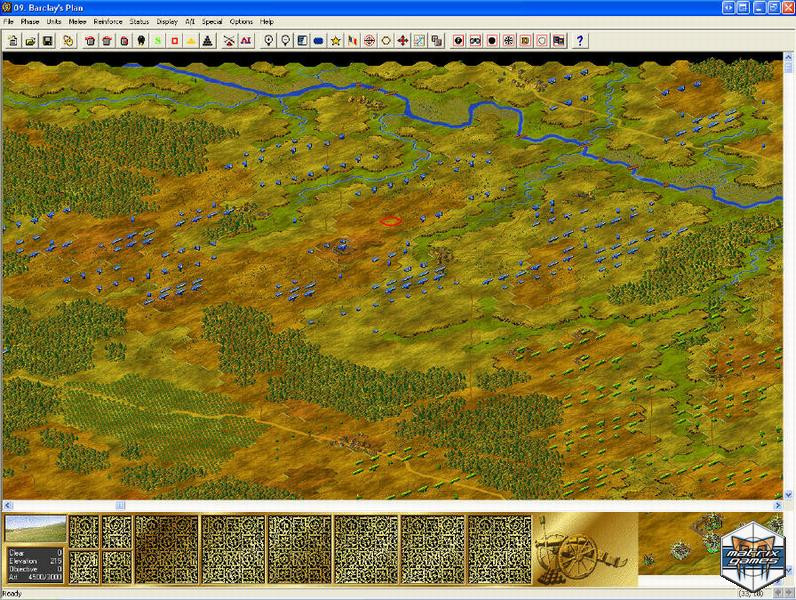Click the zoom-out magnifier icon
The image size is (796, 600).
point(285,41)
